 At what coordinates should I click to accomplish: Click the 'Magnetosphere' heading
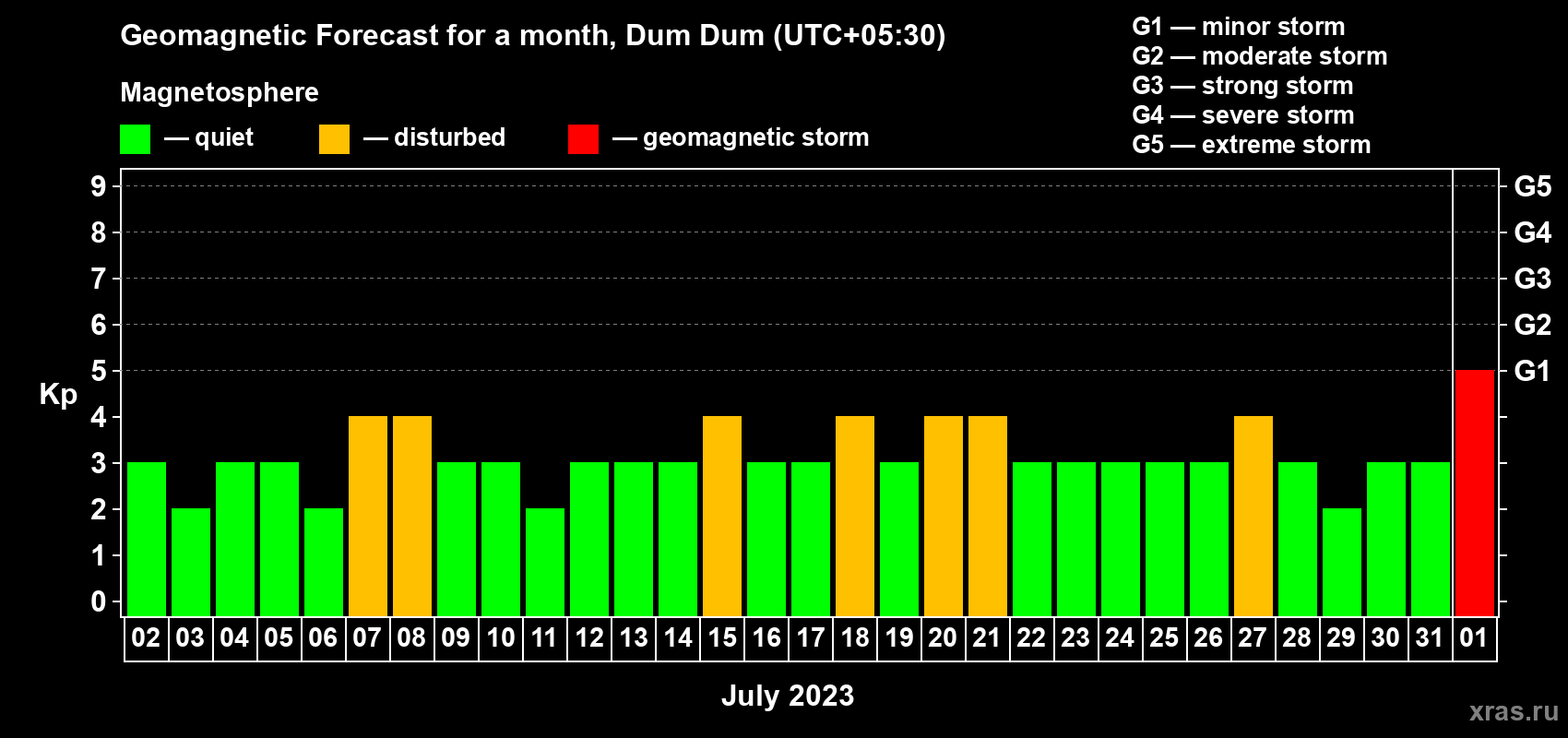coord(220,92)
